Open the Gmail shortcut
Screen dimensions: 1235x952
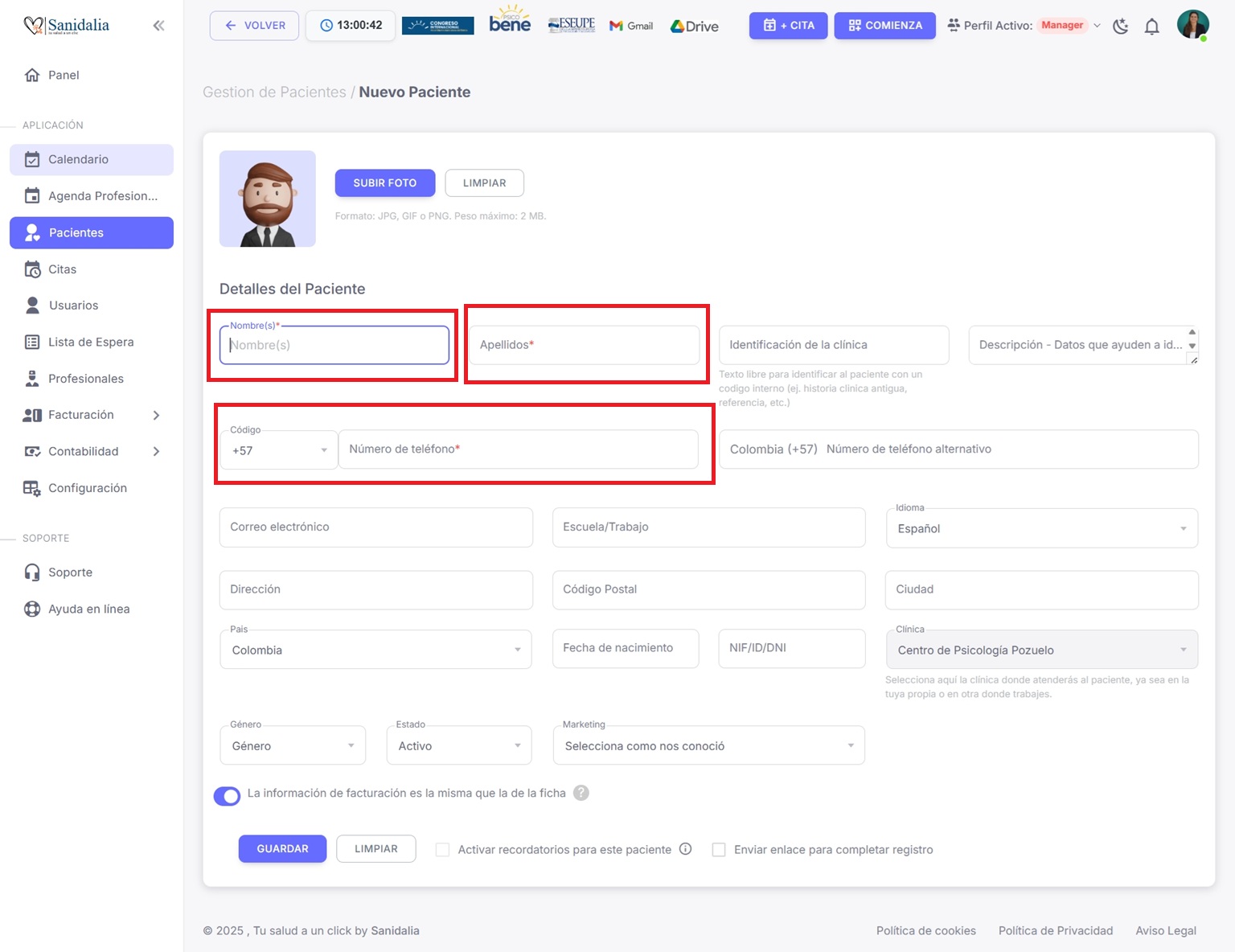coord(631,26)
